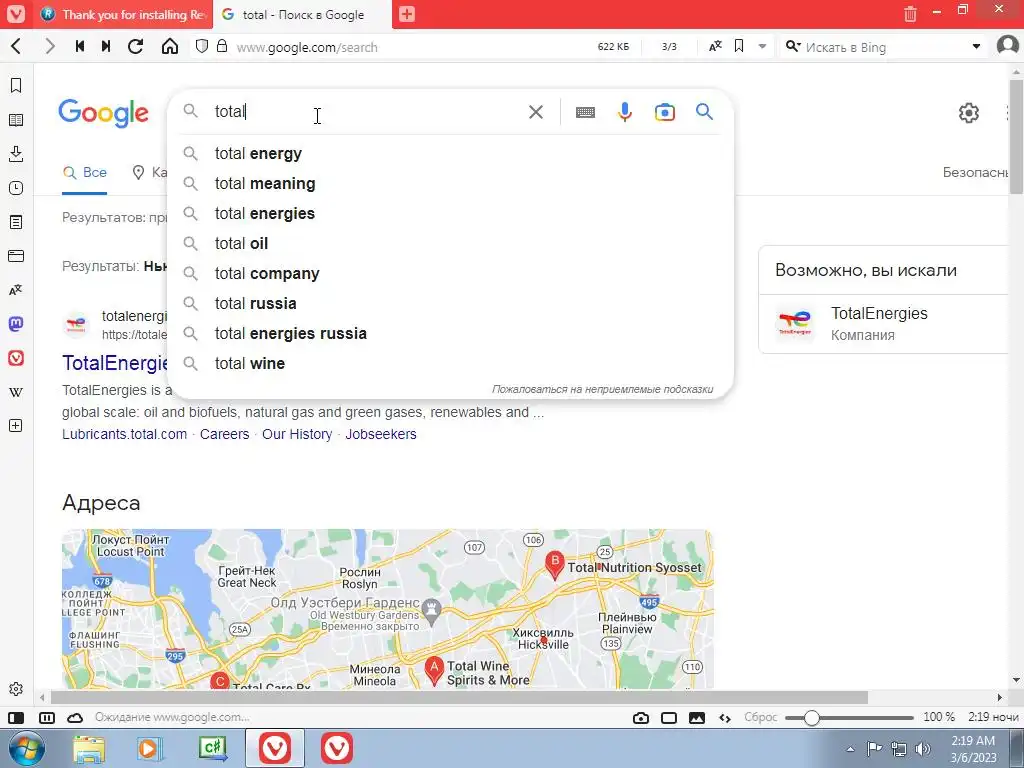Image resolution: width=1024 pixels, height=768 pixels.
Task: Open History panel clock icon
Action: (x=16, y=188)
